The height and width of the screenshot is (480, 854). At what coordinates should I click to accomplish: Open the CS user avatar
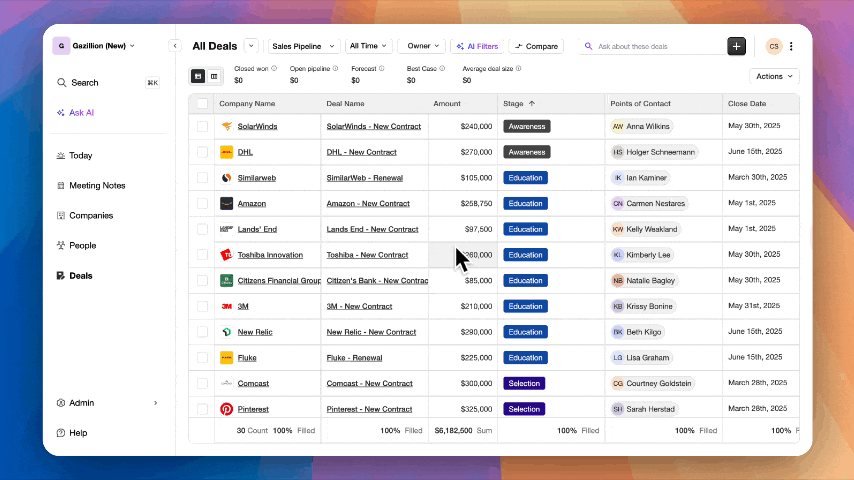coord(773,46)
